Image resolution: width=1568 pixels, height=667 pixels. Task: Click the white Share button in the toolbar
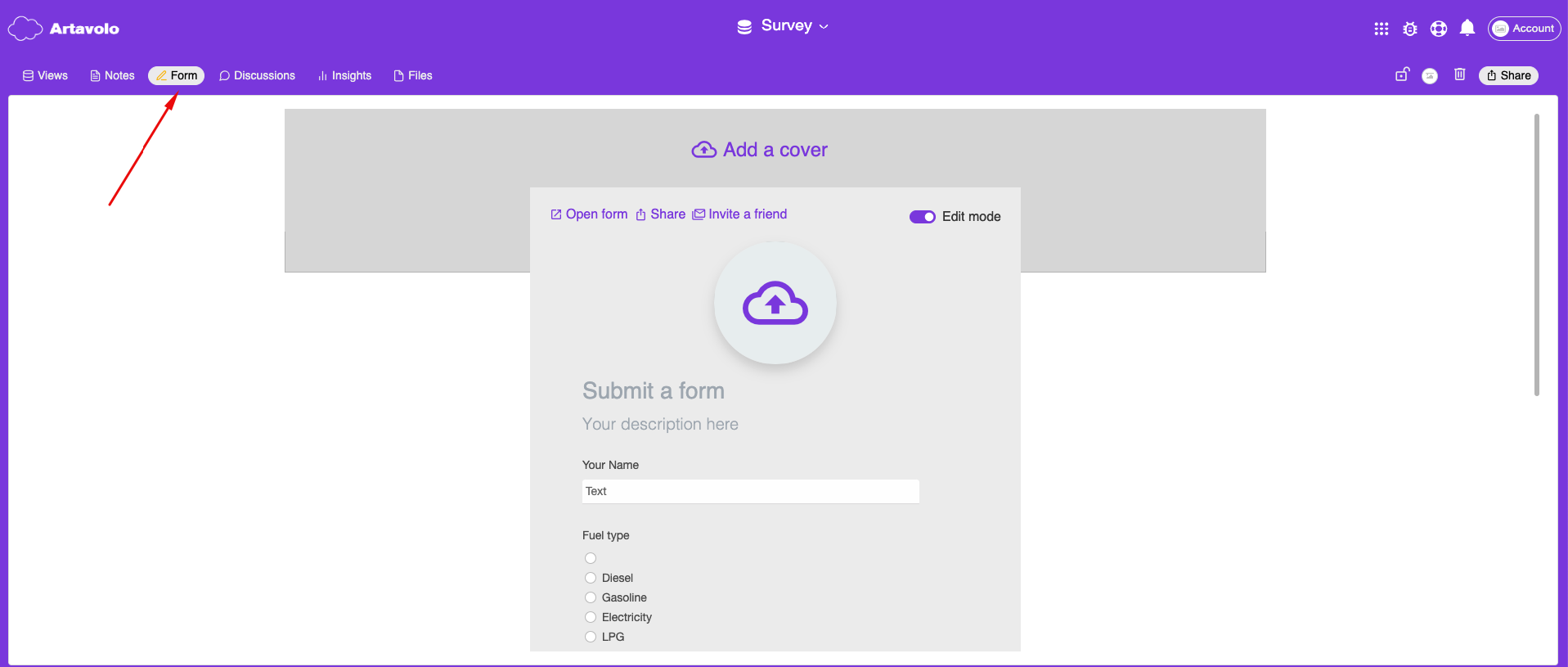(x=1509, y=75)
